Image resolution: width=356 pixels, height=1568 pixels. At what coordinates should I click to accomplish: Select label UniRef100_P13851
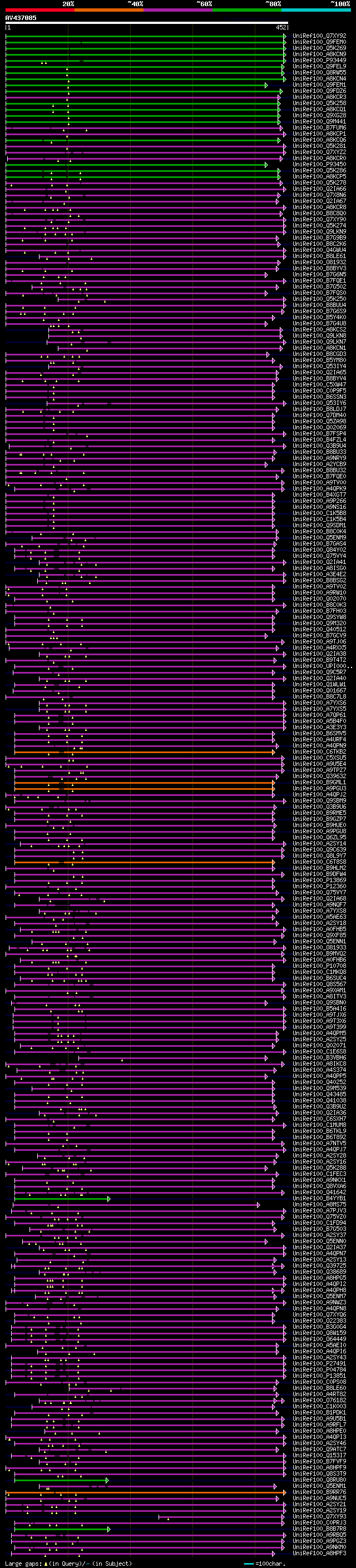pyautogui.click(x=319, y=1376)
